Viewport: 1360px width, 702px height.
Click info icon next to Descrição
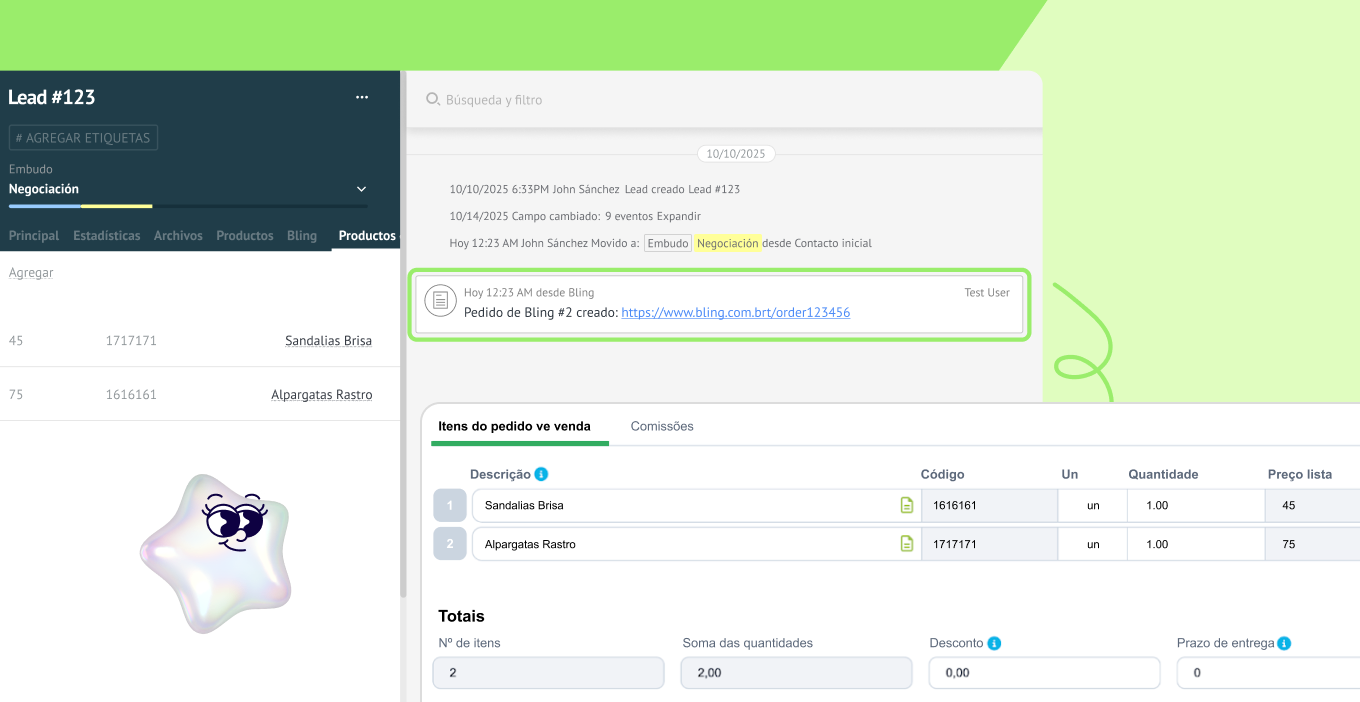click(x=541, y=474)
